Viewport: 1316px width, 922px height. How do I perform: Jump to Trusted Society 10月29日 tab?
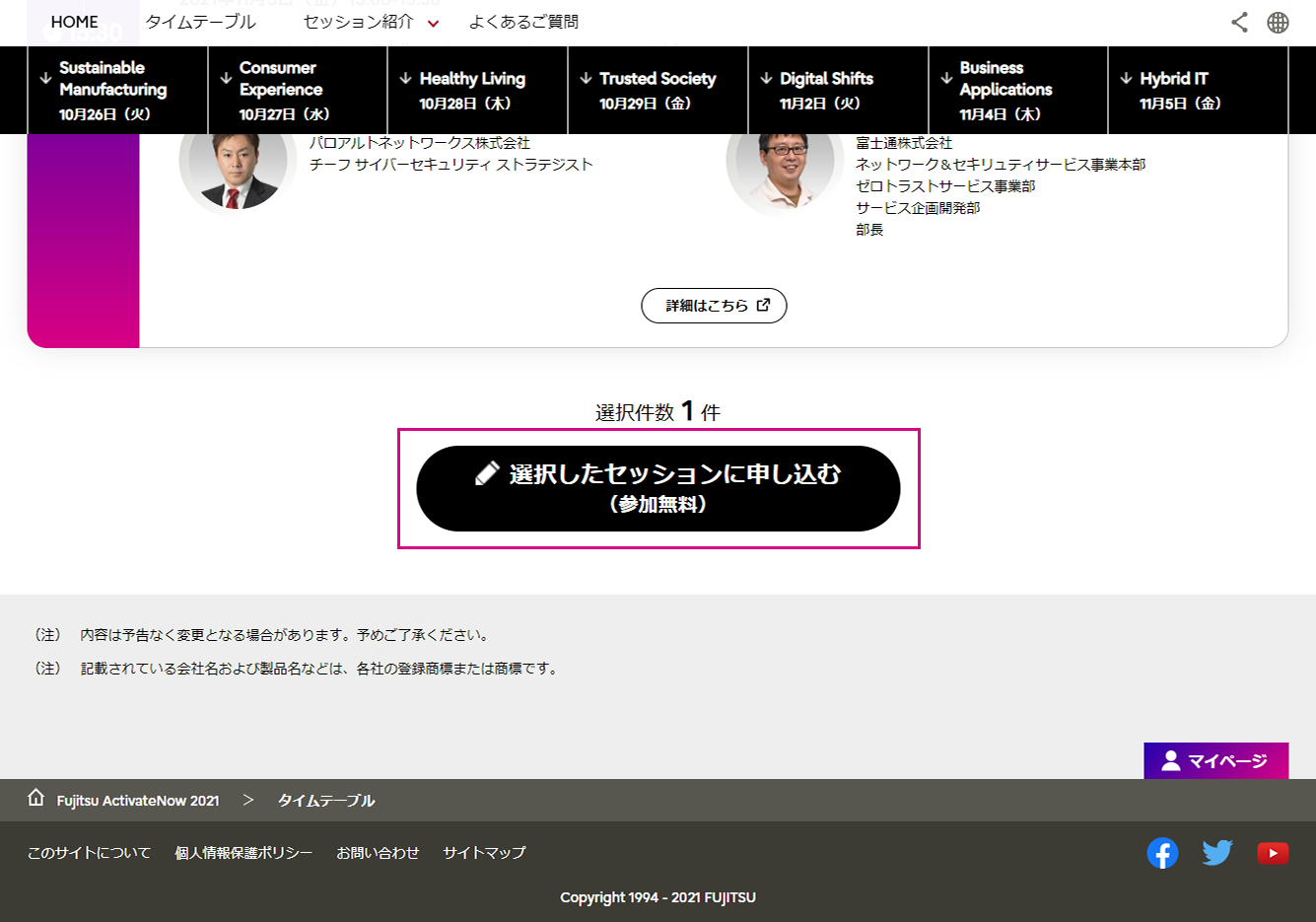(658, 90)
